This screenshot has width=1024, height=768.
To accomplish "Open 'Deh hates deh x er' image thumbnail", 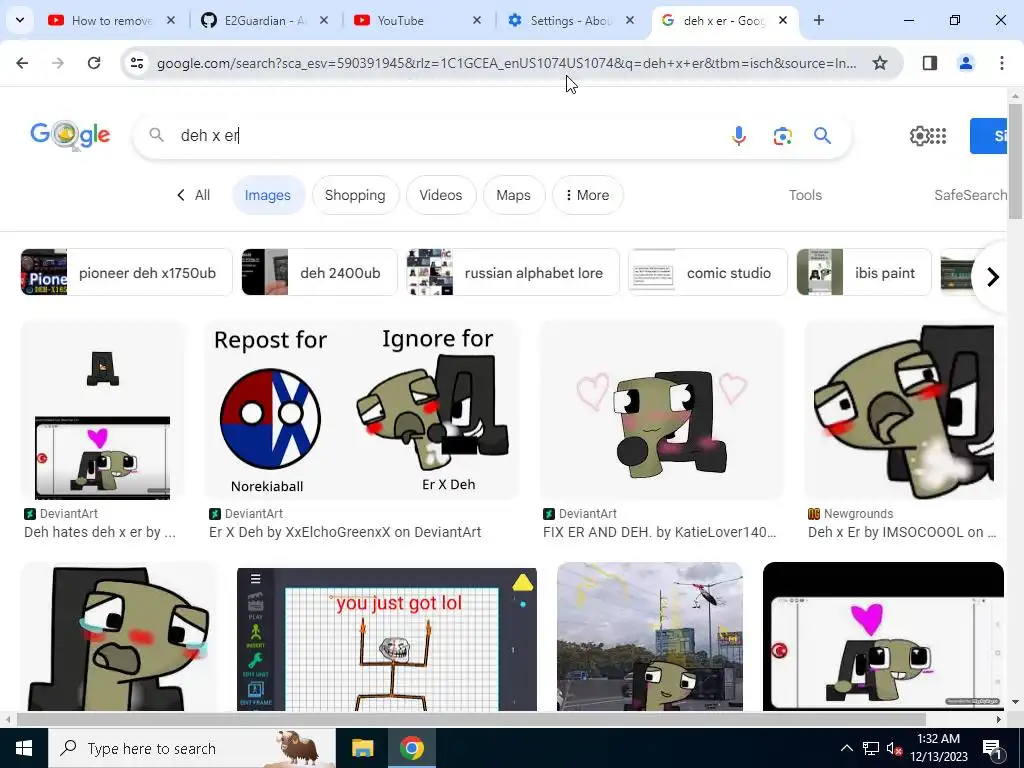I will (x=103, y=410).
